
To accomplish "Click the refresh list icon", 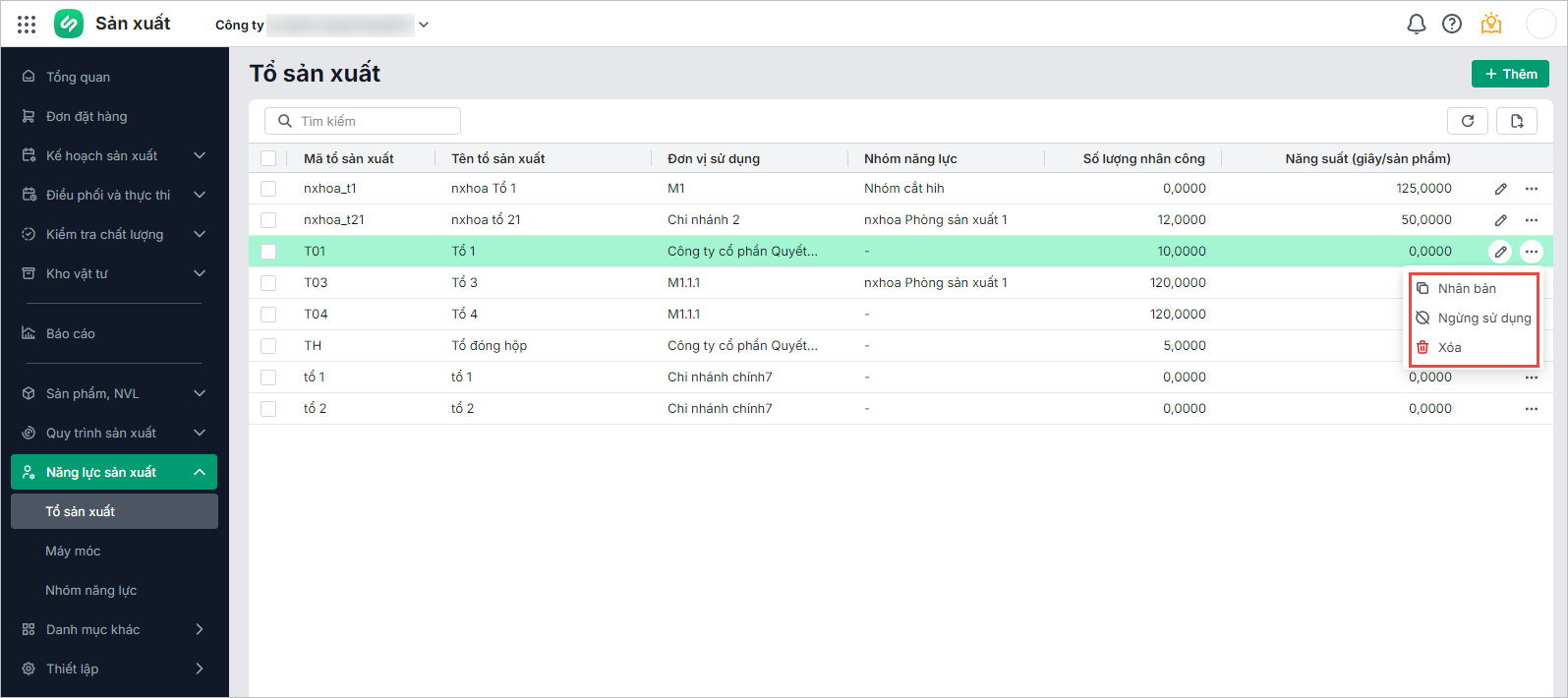I will [1467, 121].
